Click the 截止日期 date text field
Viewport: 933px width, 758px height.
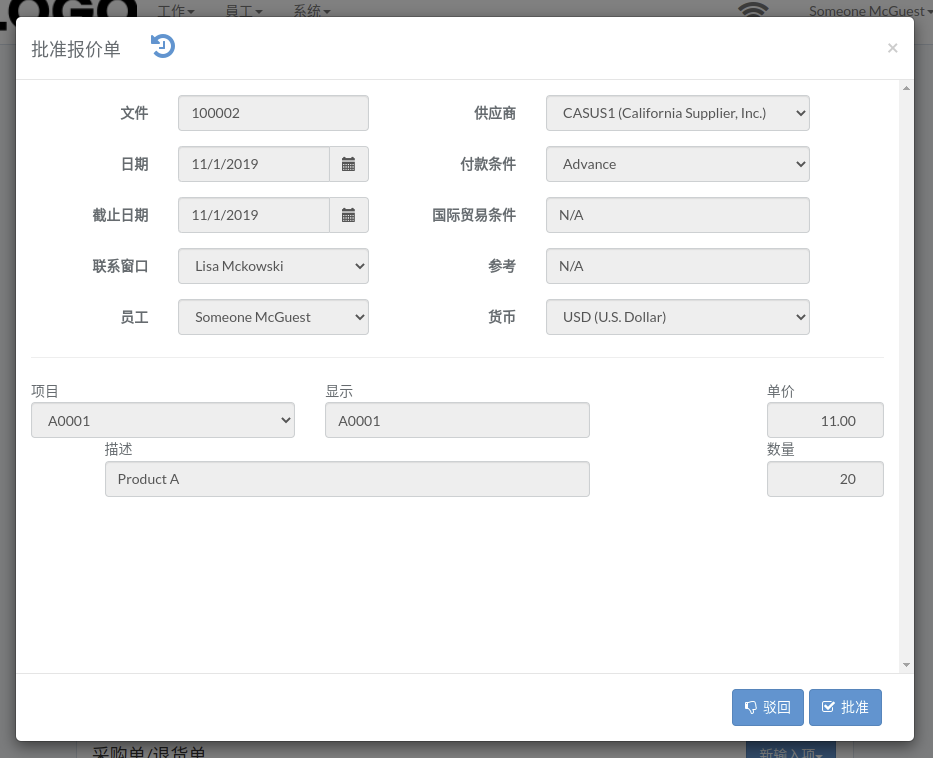click(254, 215)
